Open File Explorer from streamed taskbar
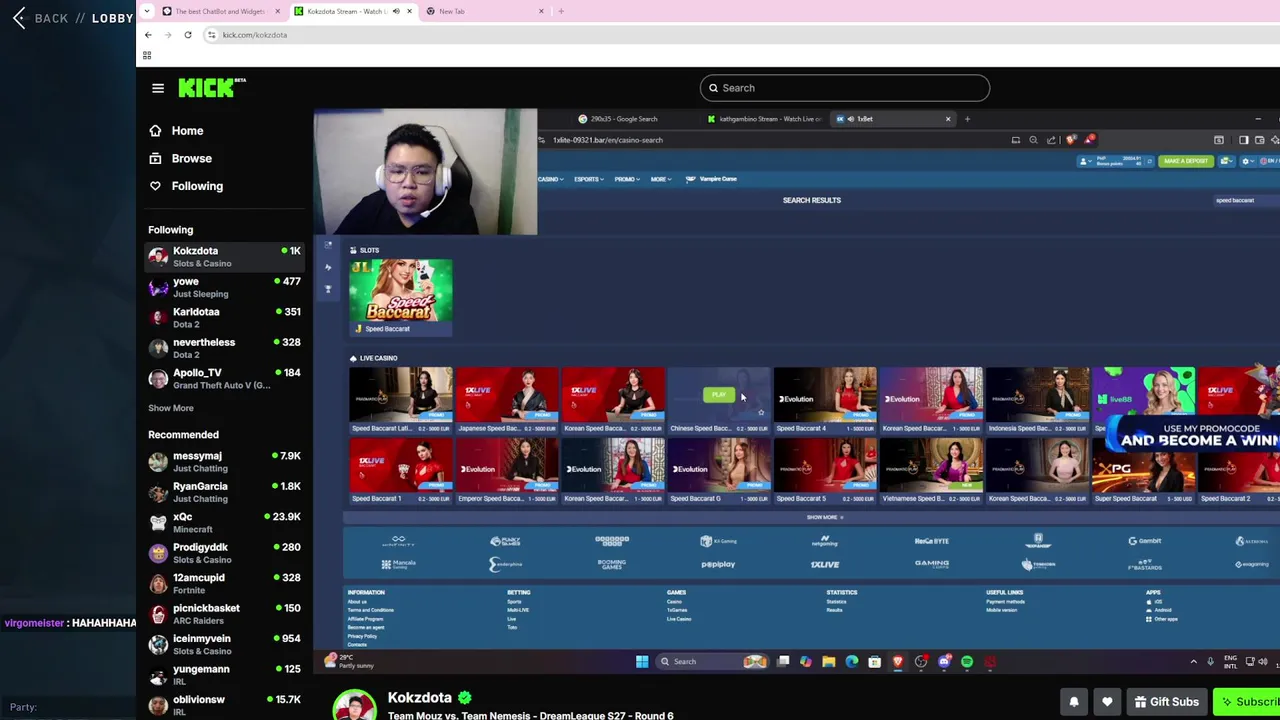Viewport: 1280px width, 720px height. [829, 661]
